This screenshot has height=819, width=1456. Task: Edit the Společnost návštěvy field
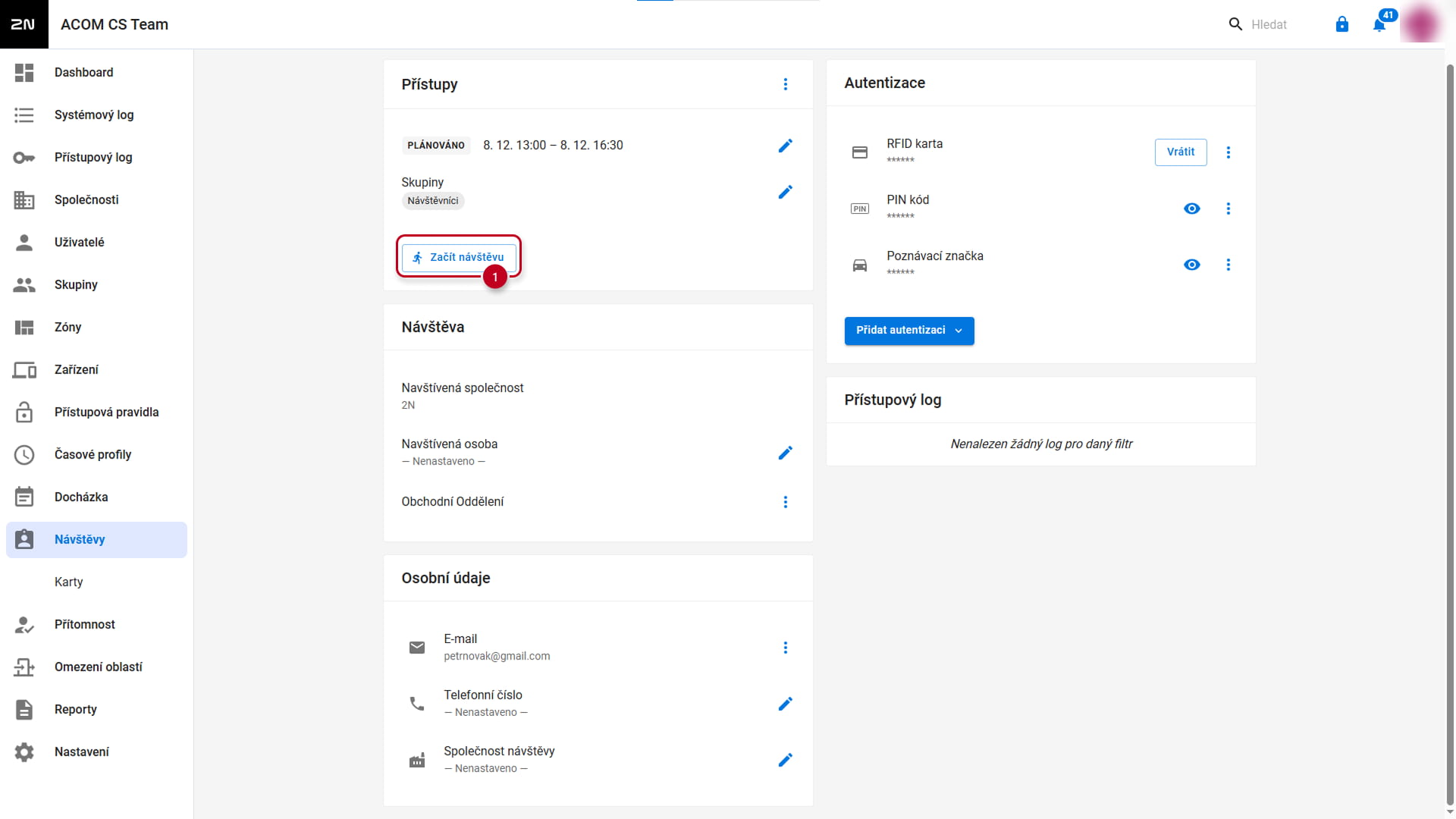pos(786,761)
